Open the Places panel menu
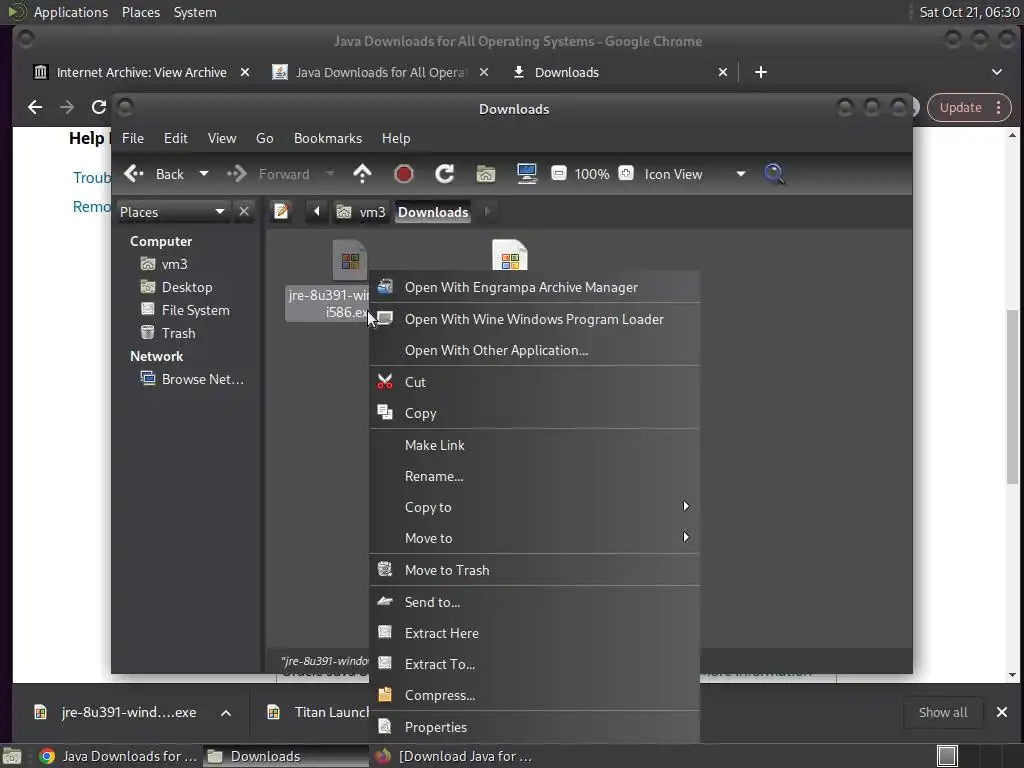The height and width of the screenshot is (768, 1024). (141, 12)
